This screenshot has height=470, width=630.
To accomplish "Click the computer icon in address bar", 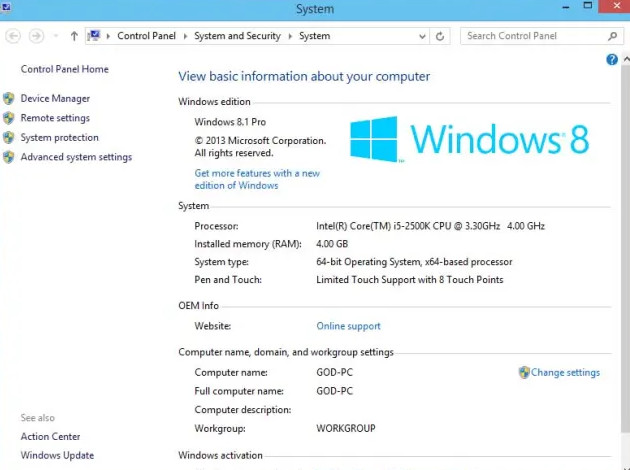I will pyautogui.click(x=94, y=36).
